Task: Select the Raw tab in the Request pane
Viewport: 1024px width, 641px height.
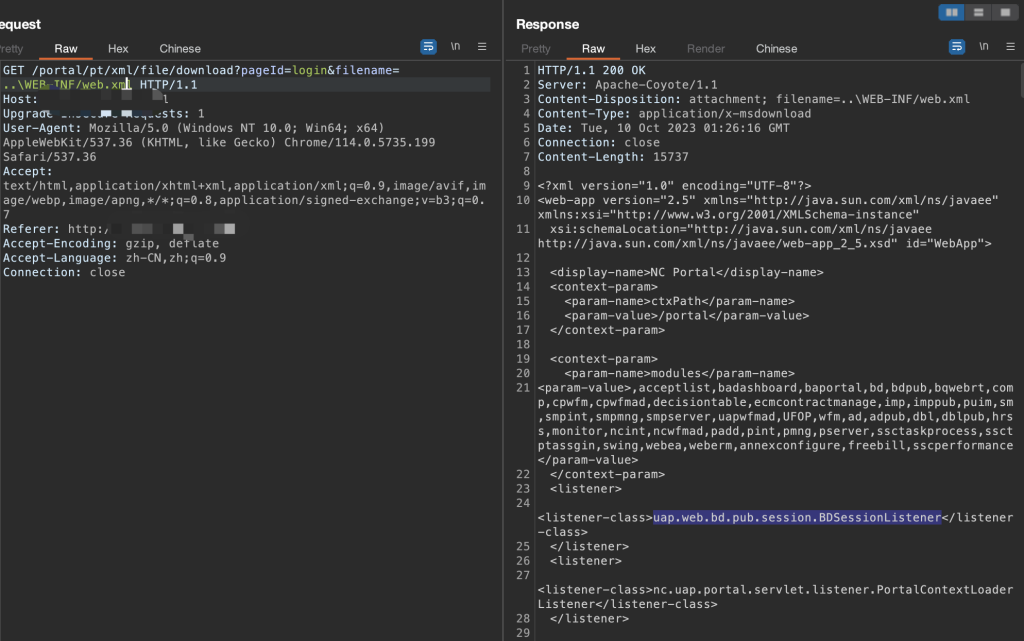Action: tap(66, 49)
